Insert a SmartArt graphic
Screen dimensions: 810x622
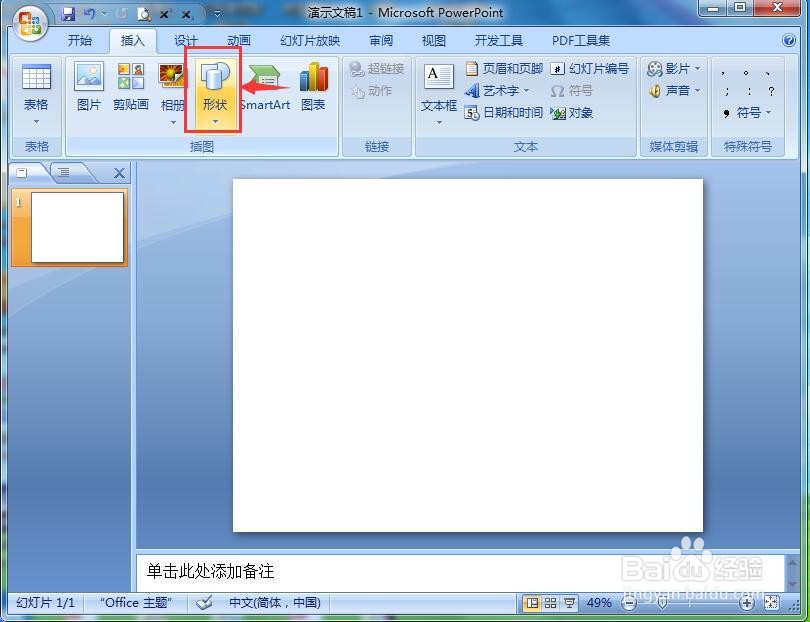pyautogui.click(x=266, y=86)
